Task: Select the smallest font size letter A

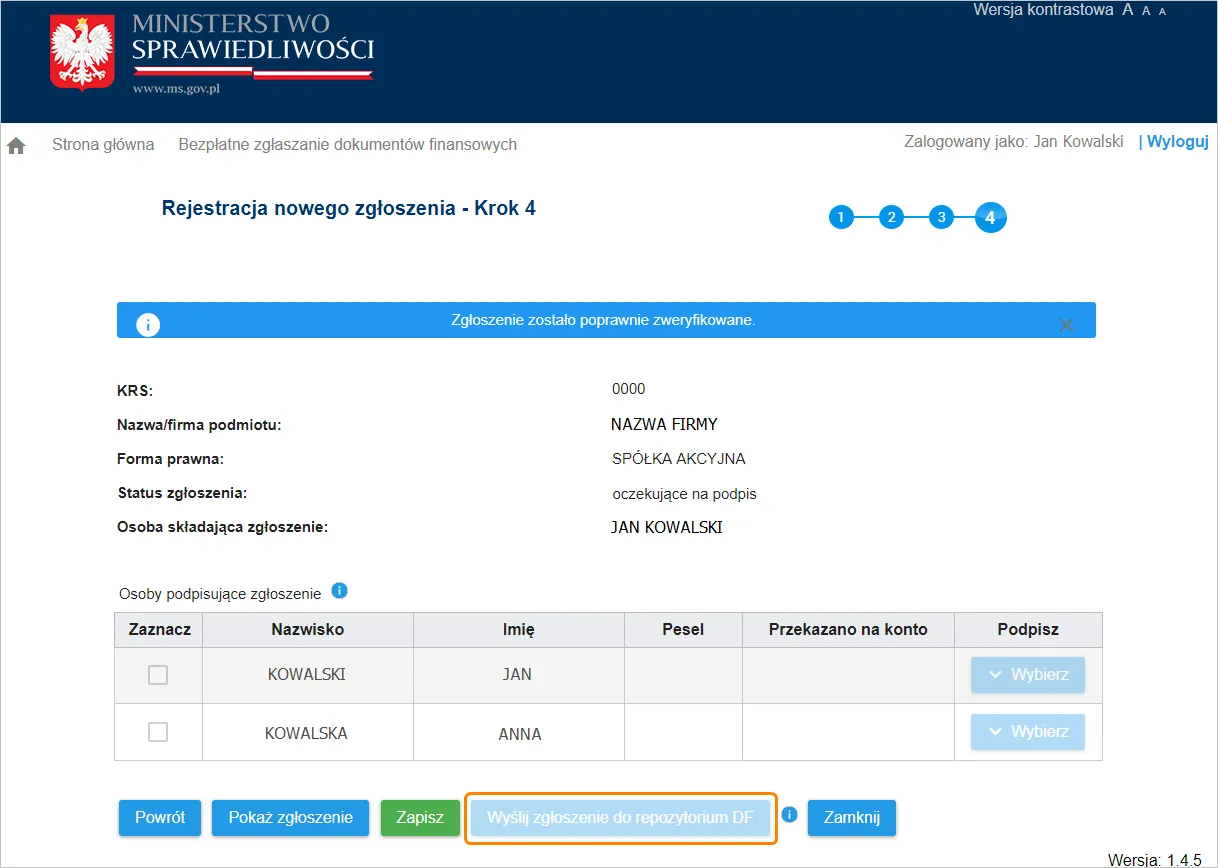Action: pos(1161,11)
